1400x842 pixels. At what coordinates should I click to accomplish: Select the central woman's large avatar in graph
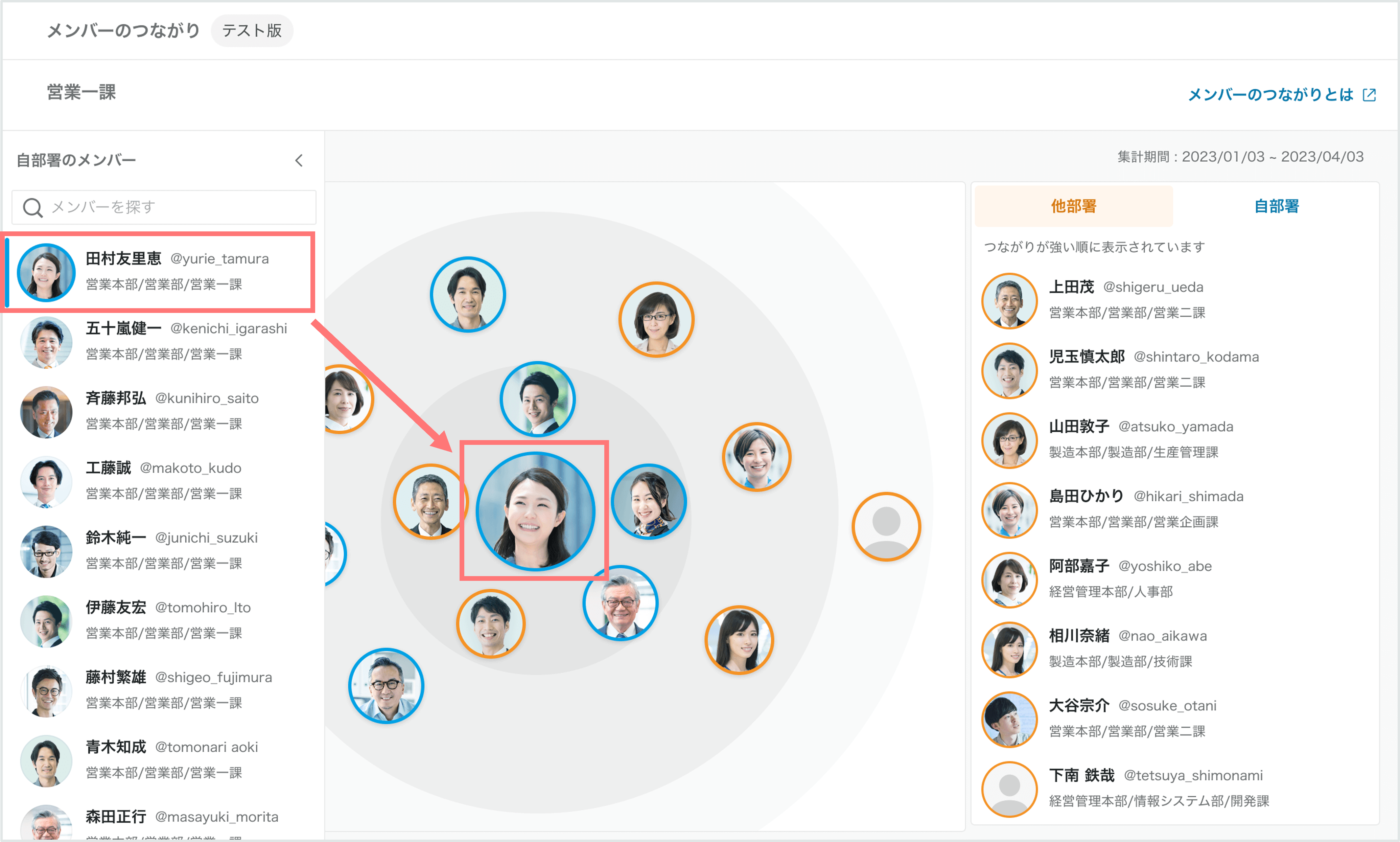tap(535, 511)
